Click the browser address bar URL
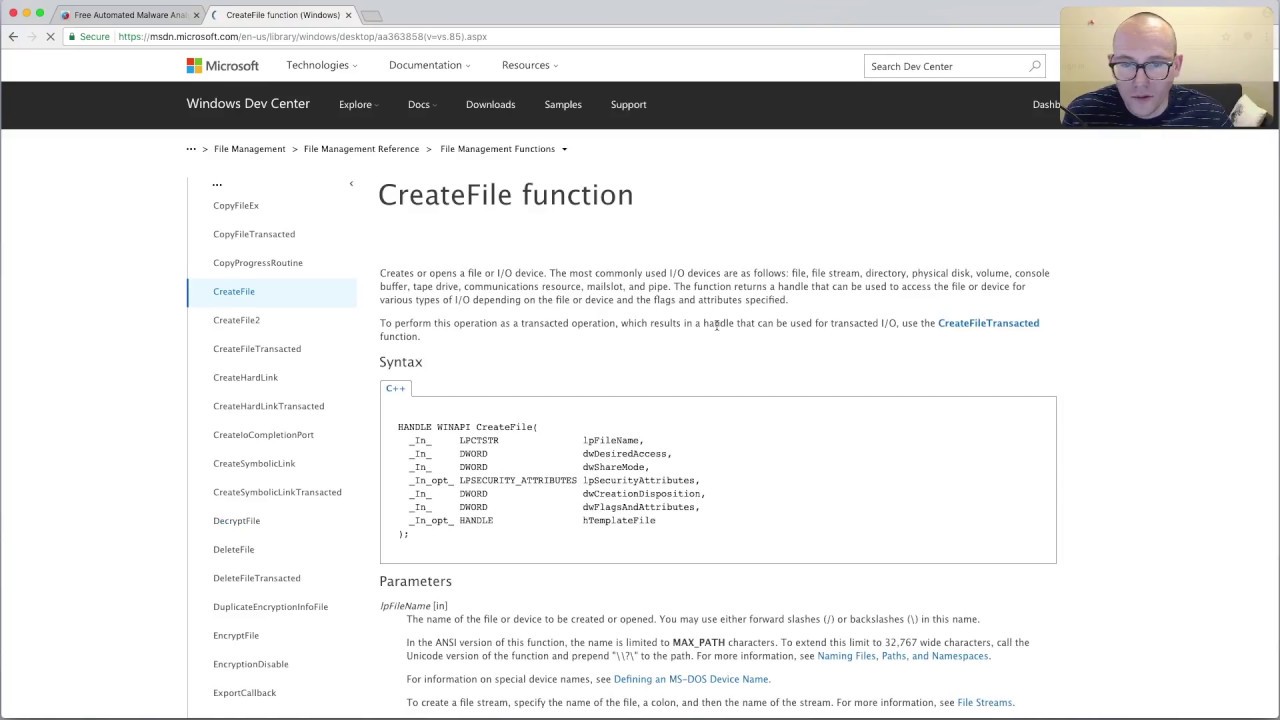The image size is (1280, 720). 302,37
